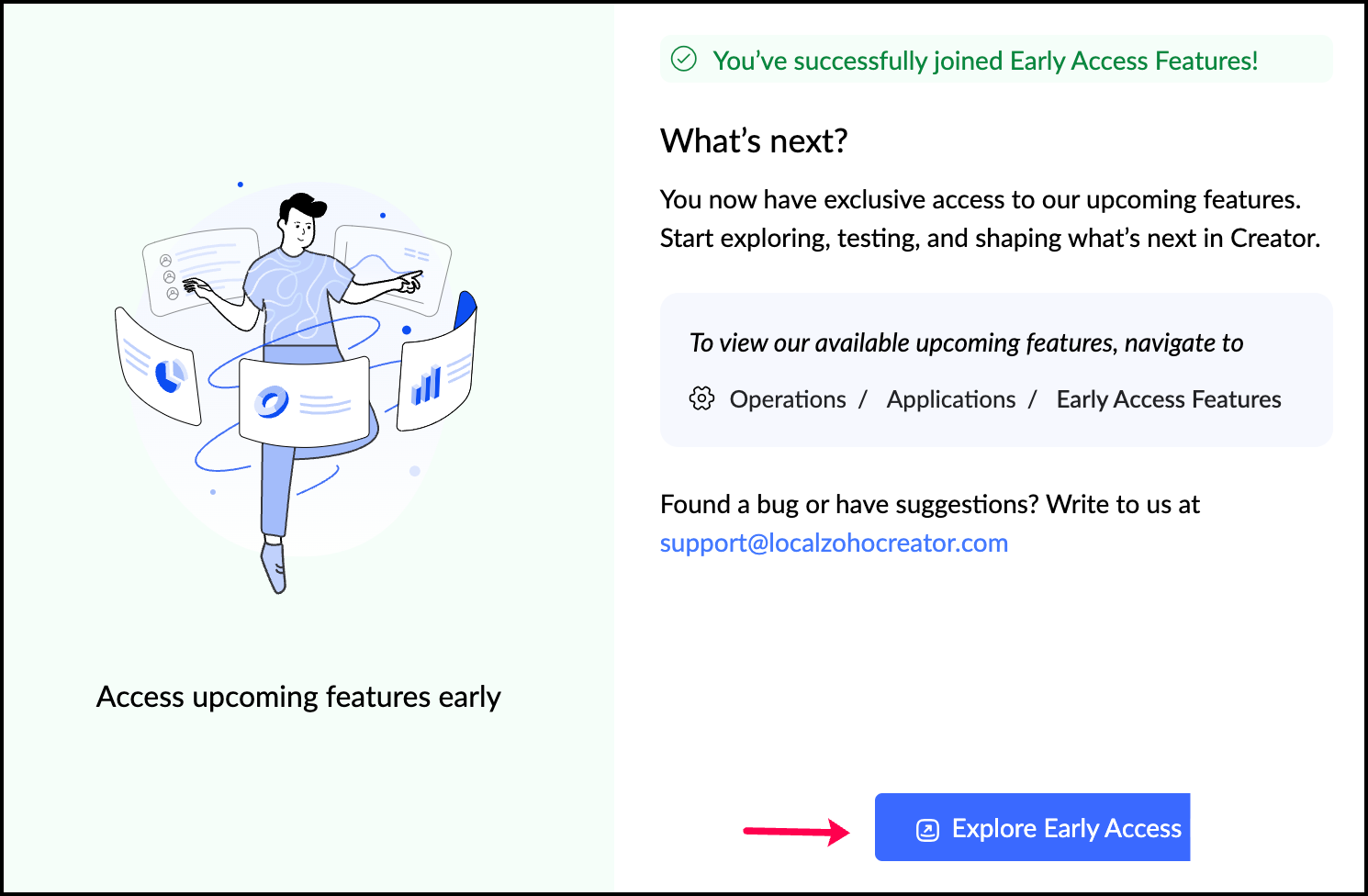Click the successfully joined banner message

pos(985,61)
